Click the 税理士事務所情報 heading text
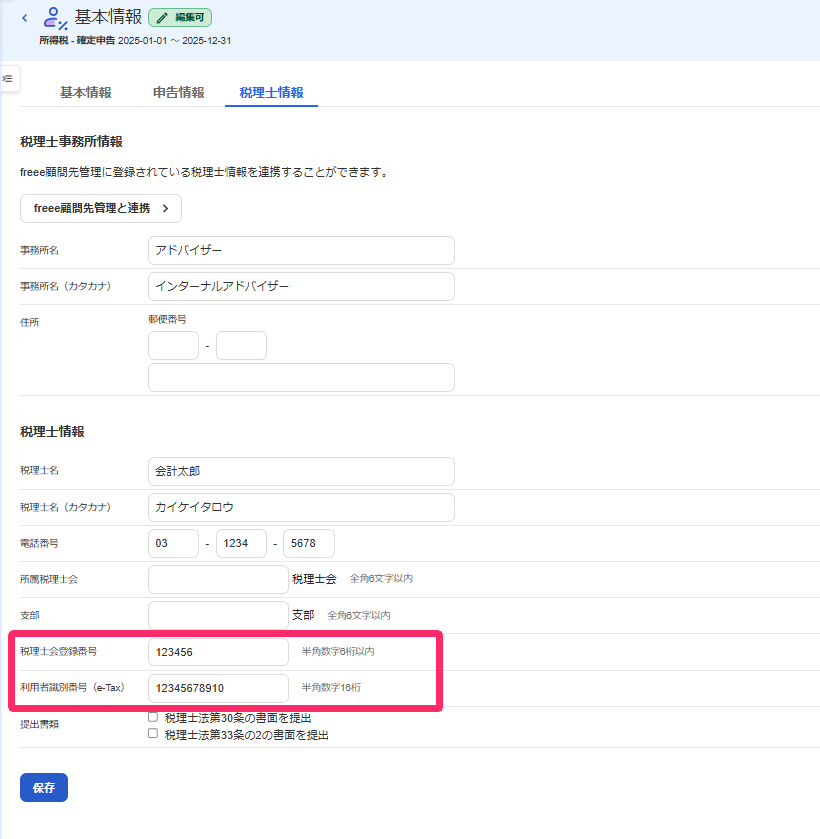The image size is (820, 839). (x=72, y=142)
